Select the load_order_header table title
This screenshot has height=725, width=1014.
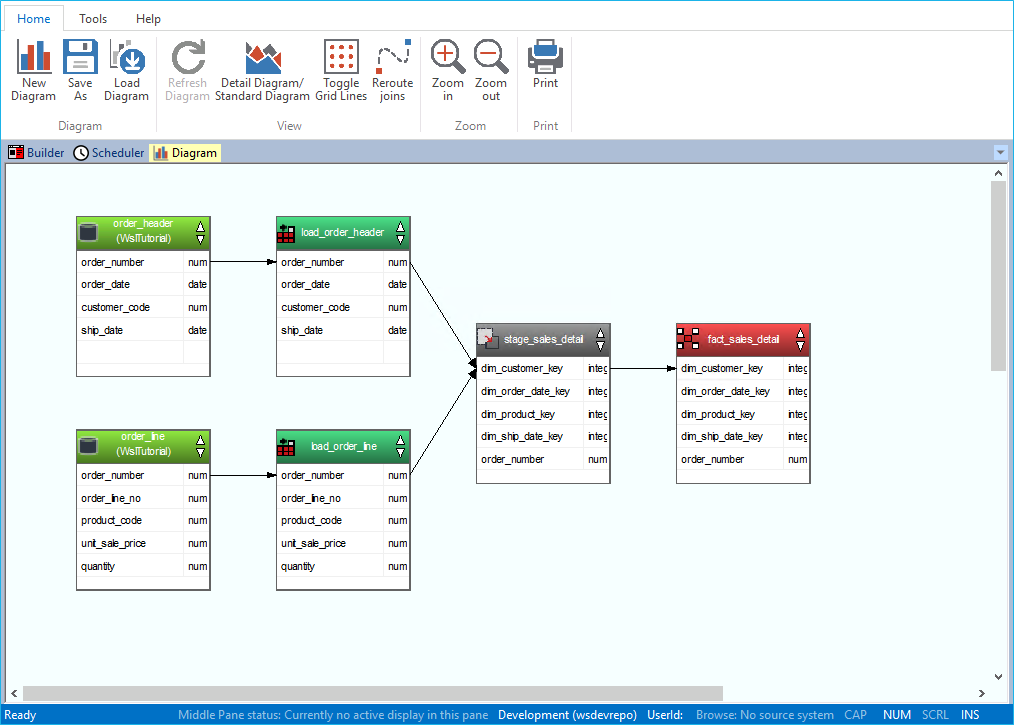pos(342,232)
